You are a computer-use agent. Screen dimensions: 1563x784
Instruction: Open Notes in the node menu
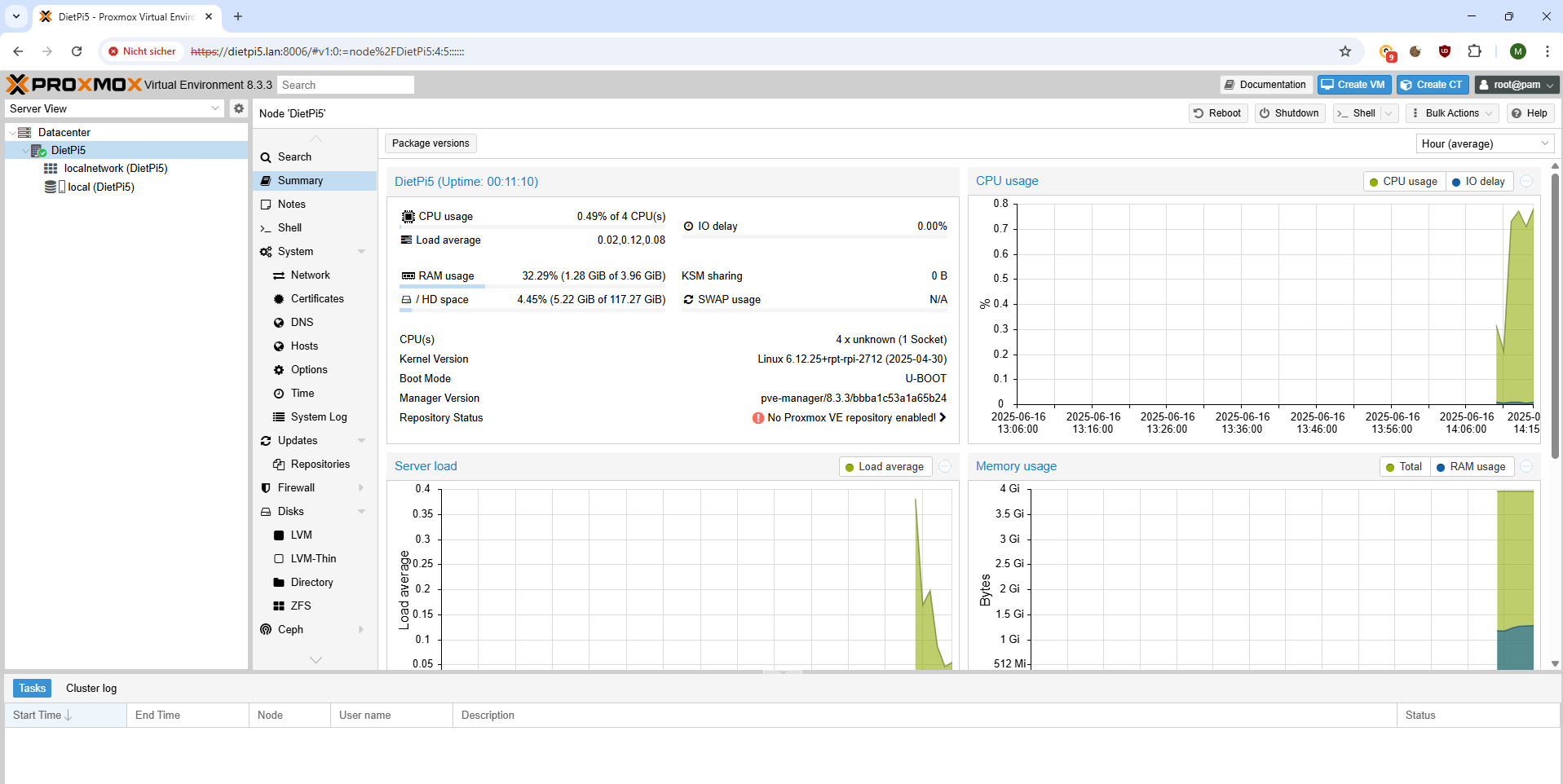(x=315, y=204)
